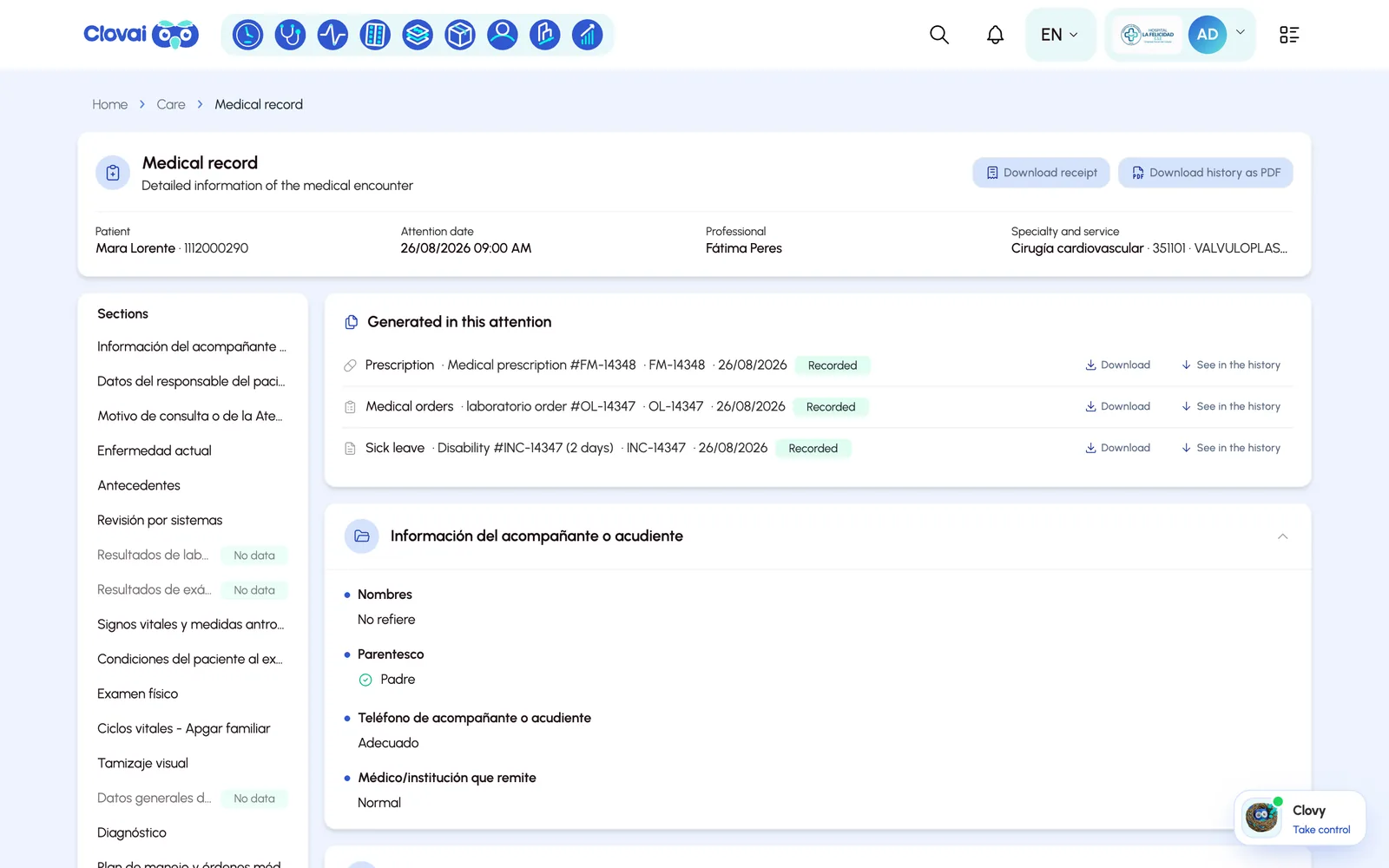Open the building module icon
Viewport: 1389px width, 868px height.
(545, 35)
